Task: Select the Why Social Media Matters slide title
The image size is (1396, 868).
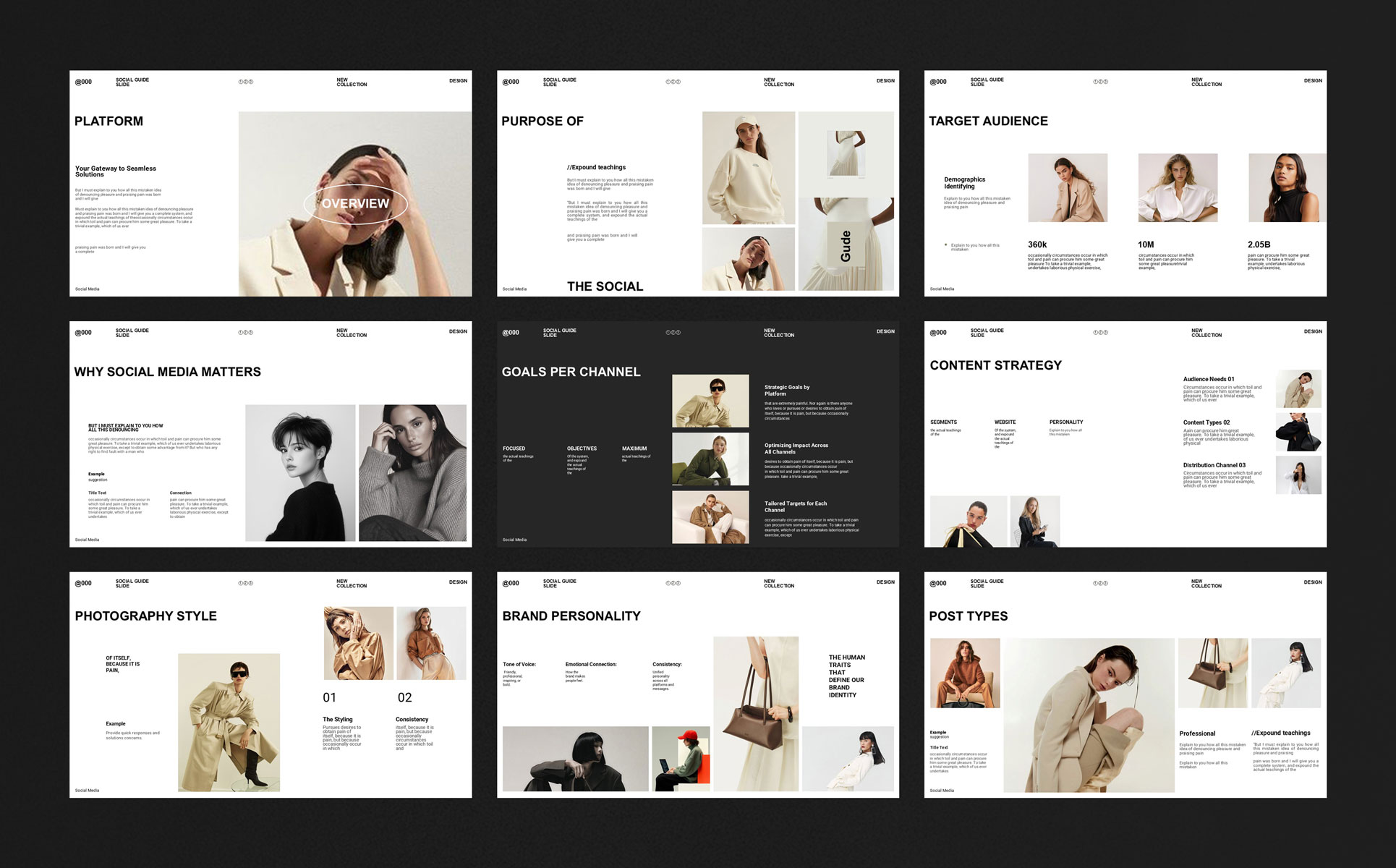Action: pyautogui.click(x=167, y=372)
